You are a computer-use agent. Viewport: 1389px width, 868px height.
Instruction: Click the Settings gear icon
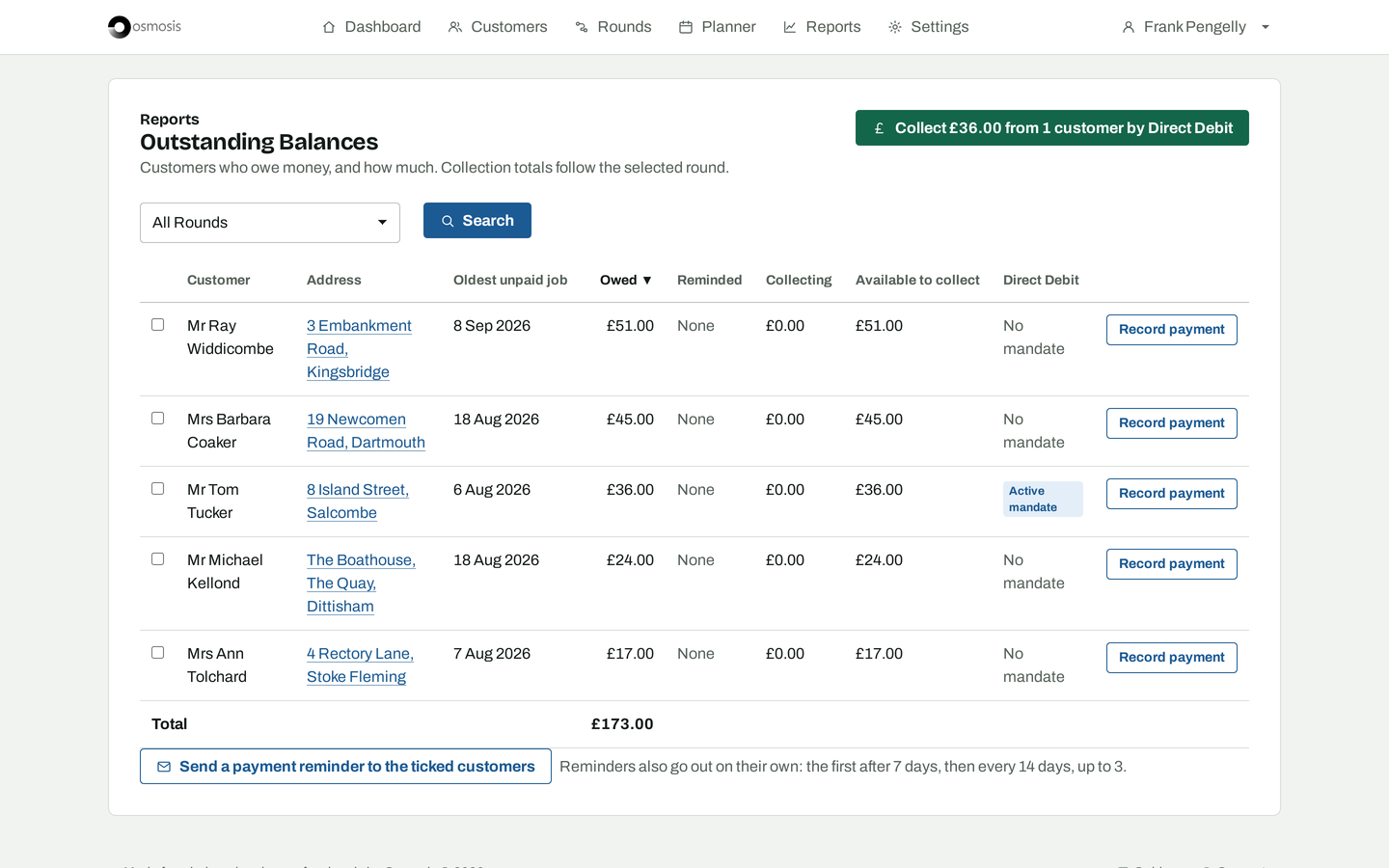click(895, 27)
